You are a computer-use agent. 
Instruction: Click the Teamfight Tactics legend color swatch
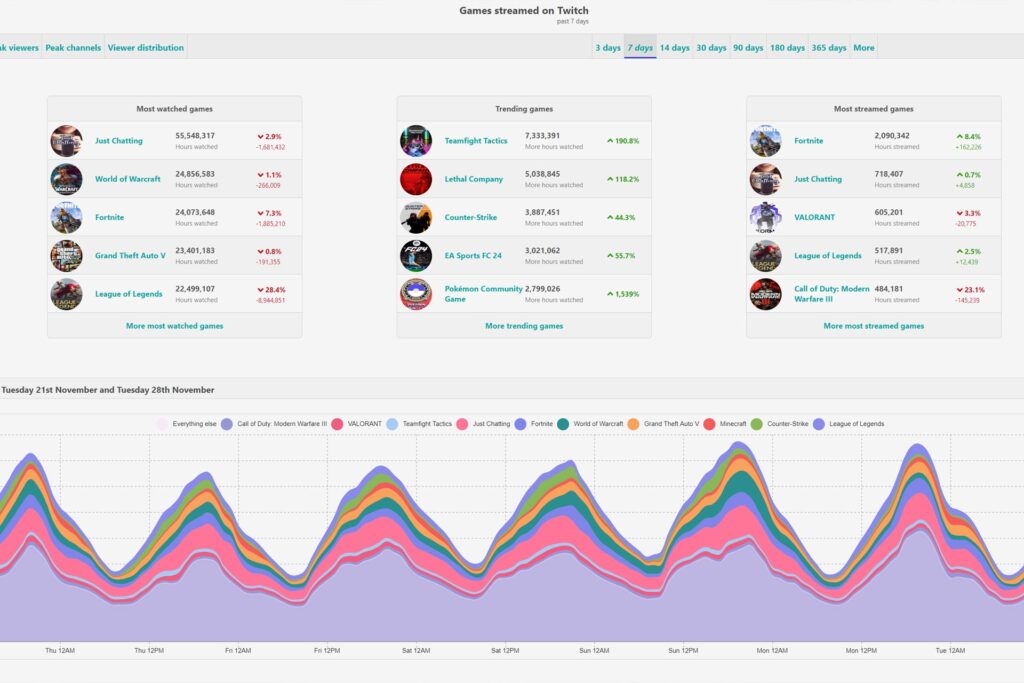point(392,424)
